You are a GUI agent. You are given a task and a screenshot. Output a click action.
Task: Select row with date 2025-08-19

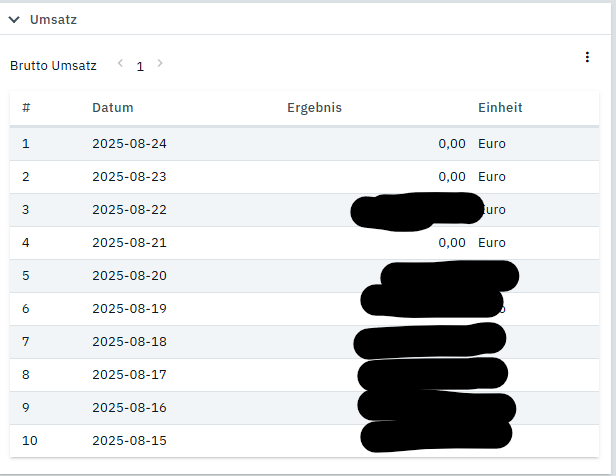tap(304, 309)
